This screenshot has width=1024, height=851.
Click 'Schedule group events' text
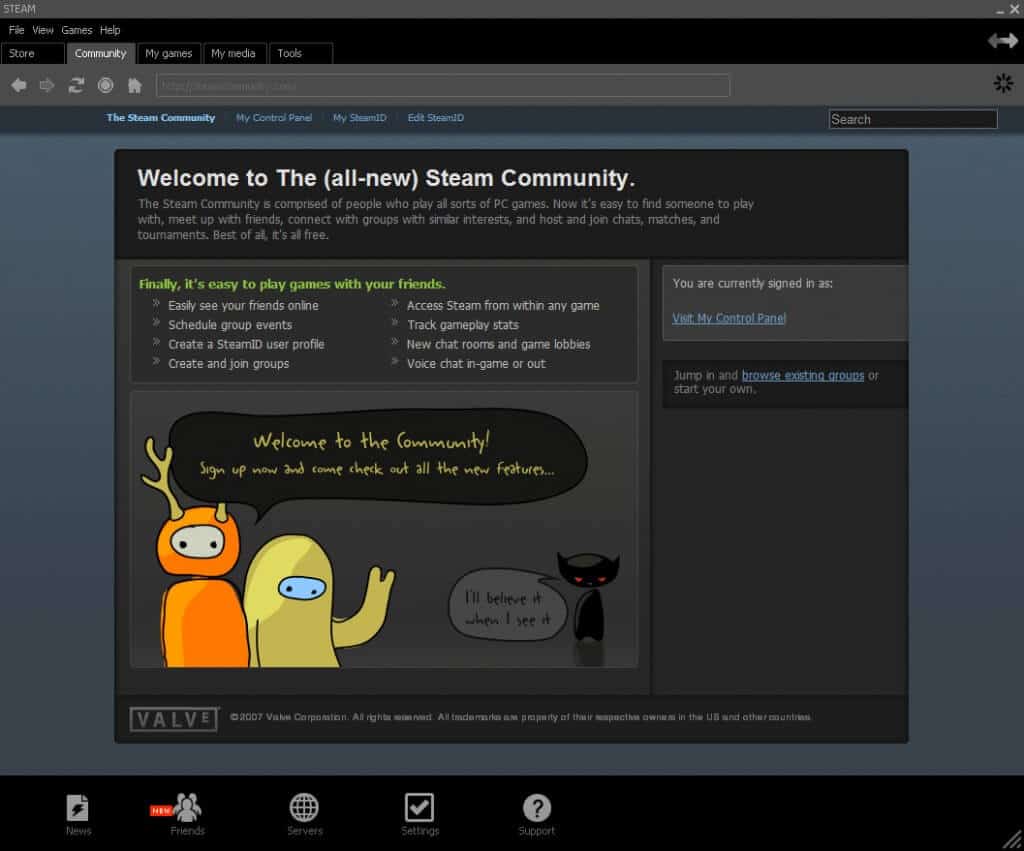230,325
